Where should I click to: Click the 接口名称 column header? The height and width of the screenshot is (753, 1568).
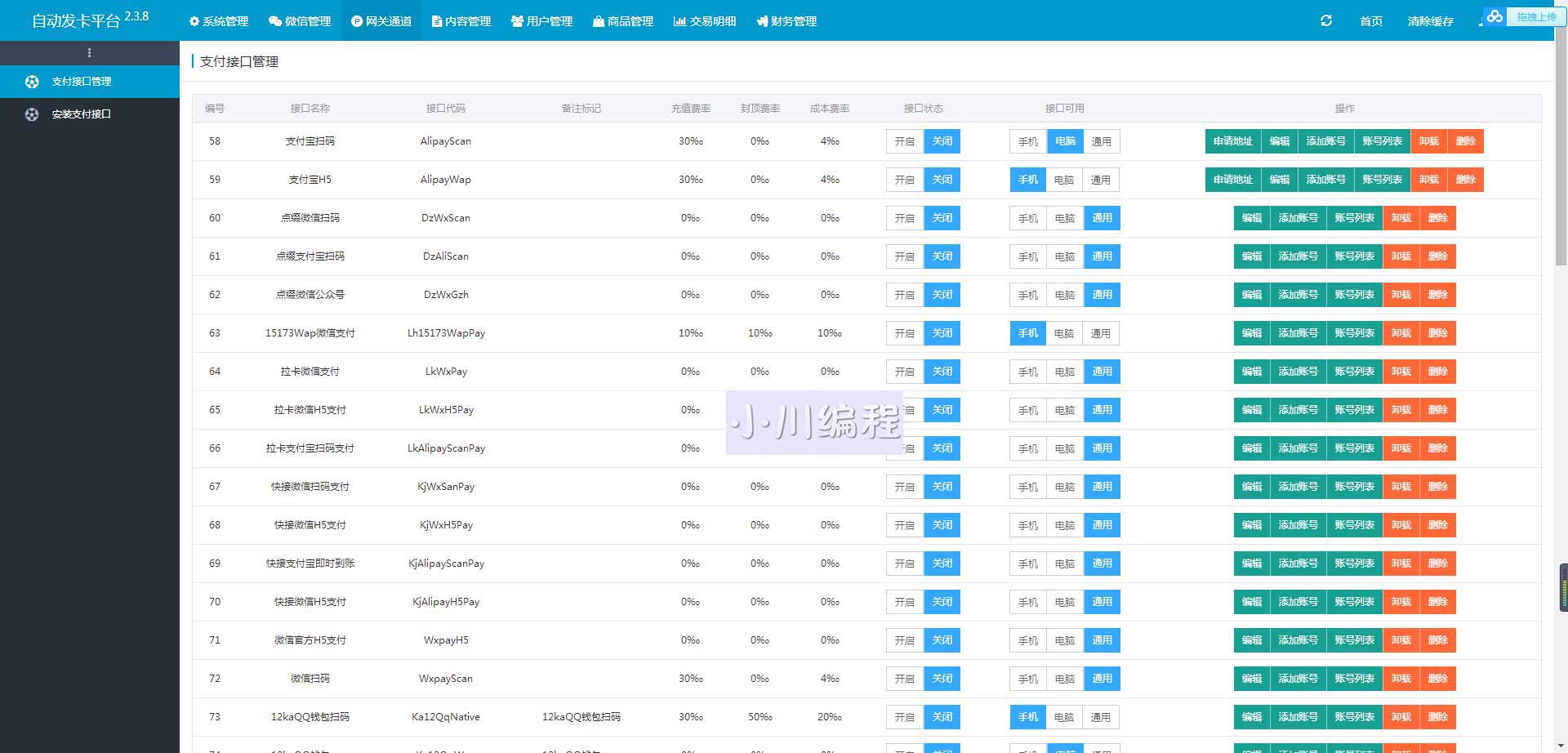coord(310,109)
